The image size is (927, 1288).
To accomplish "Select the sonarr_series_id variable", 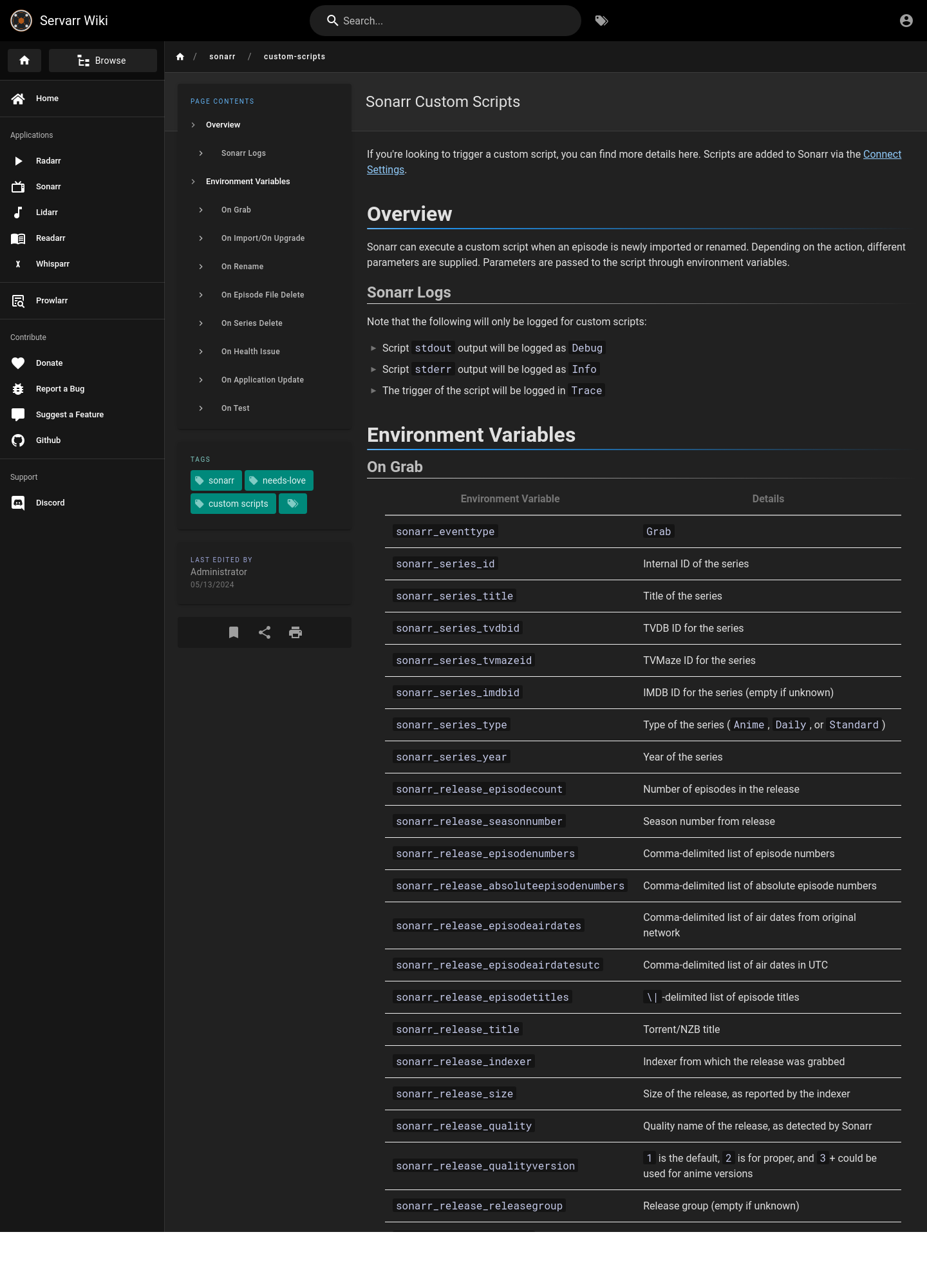I will coord(445,564).
